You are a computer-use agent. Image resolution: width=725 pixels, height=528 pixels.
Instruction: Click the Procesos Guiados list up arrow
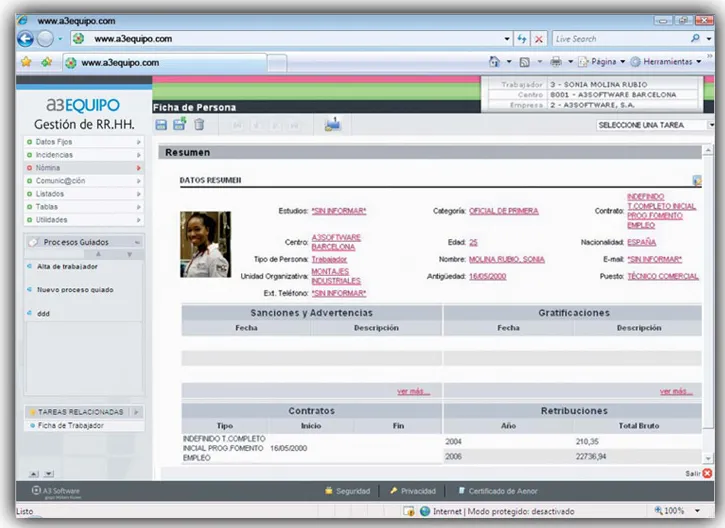[x=98, y=254]
